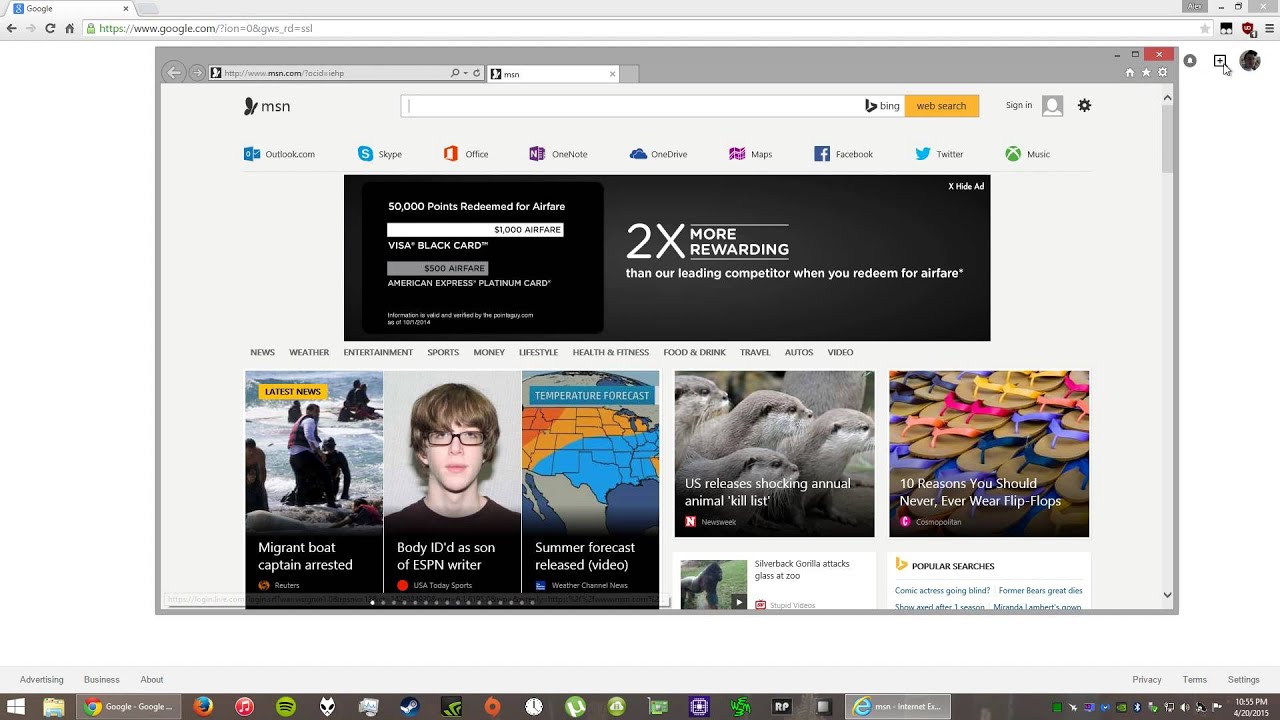1280x720 pixels.
Task: Open the Windows Start button
Action: [16, 707]
